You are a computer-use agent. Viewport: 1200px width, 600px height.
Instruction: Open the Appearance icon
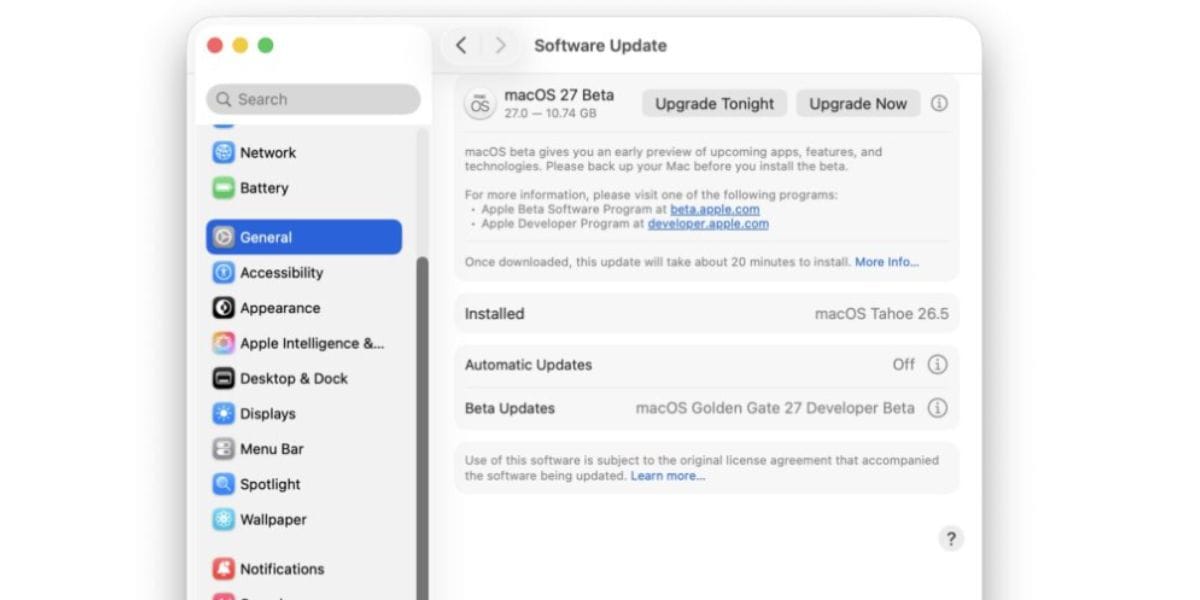click(x=223, y=308)
